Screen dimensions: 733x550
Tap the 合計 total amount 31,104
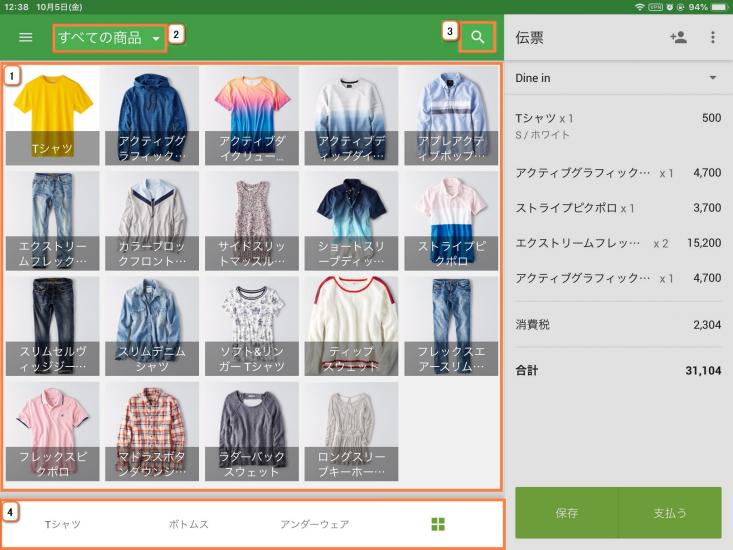pyautogui.click(x=703, y=371)
